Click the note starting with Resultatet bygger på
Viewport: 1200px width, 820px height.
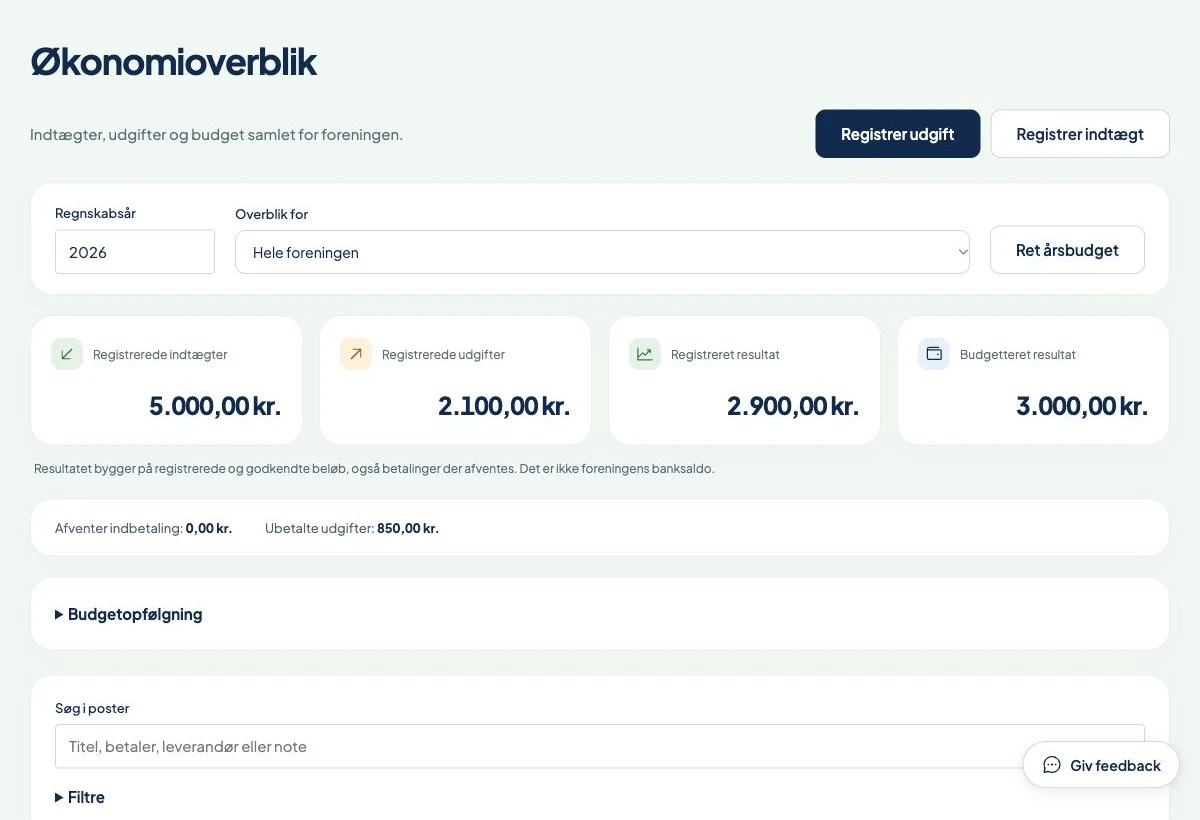point(374,468)
